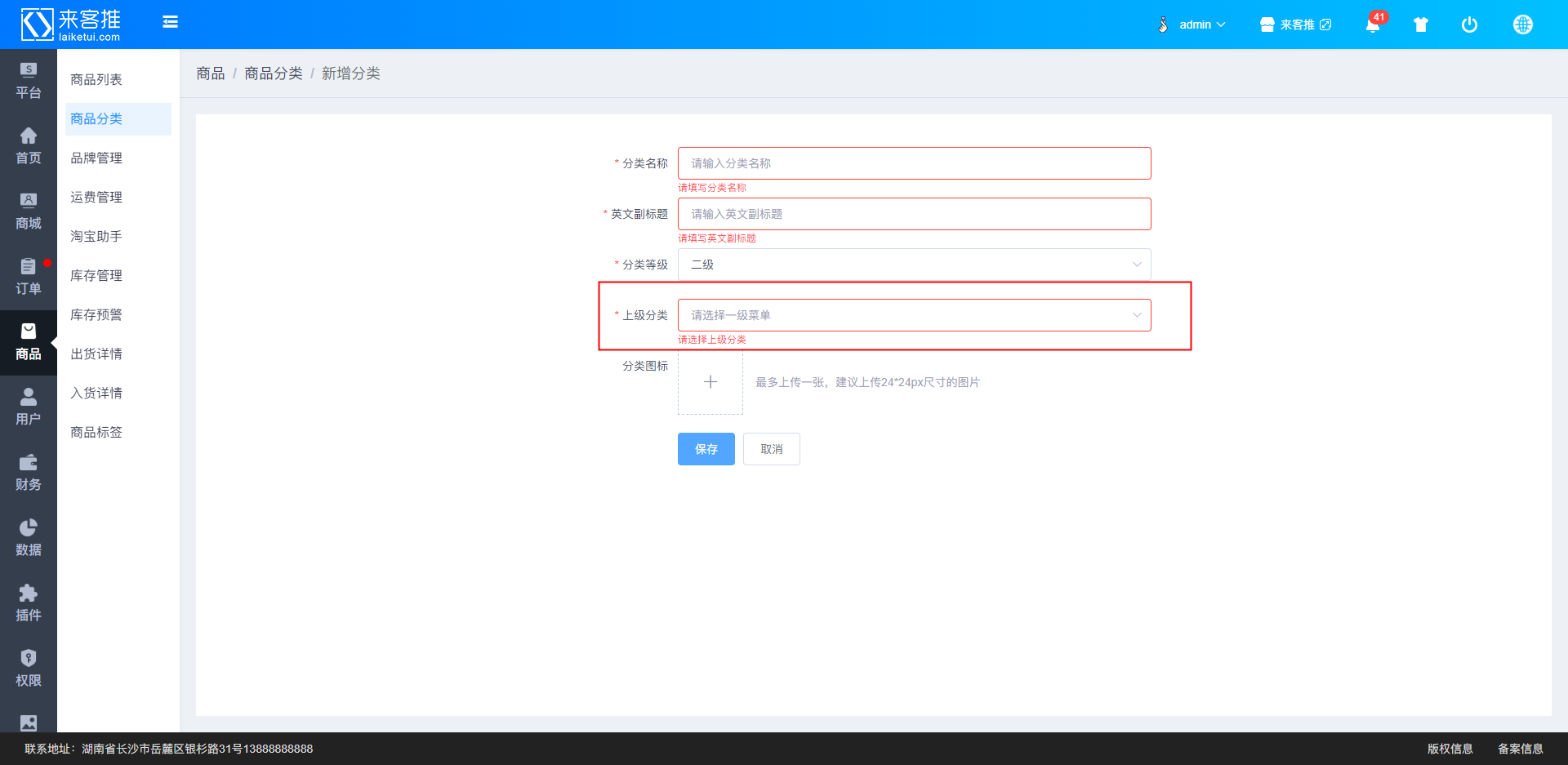Click 备案信息 in footer
Screen dimensions: 1568x765
(x=1521, y=749)
